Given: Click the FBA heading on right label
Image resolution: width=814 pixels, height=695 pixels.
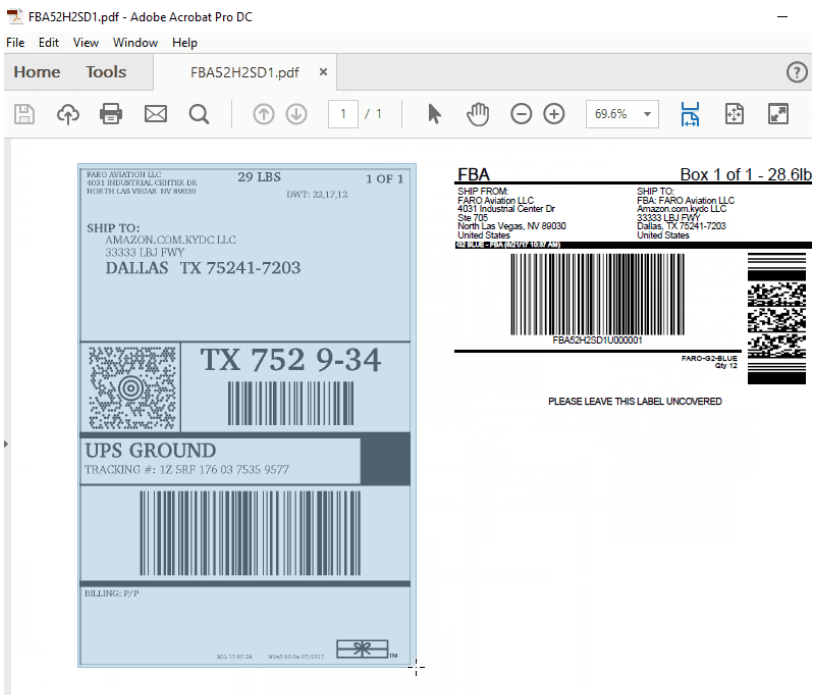Looking at the screenshot, I should [x=473, y=174].
